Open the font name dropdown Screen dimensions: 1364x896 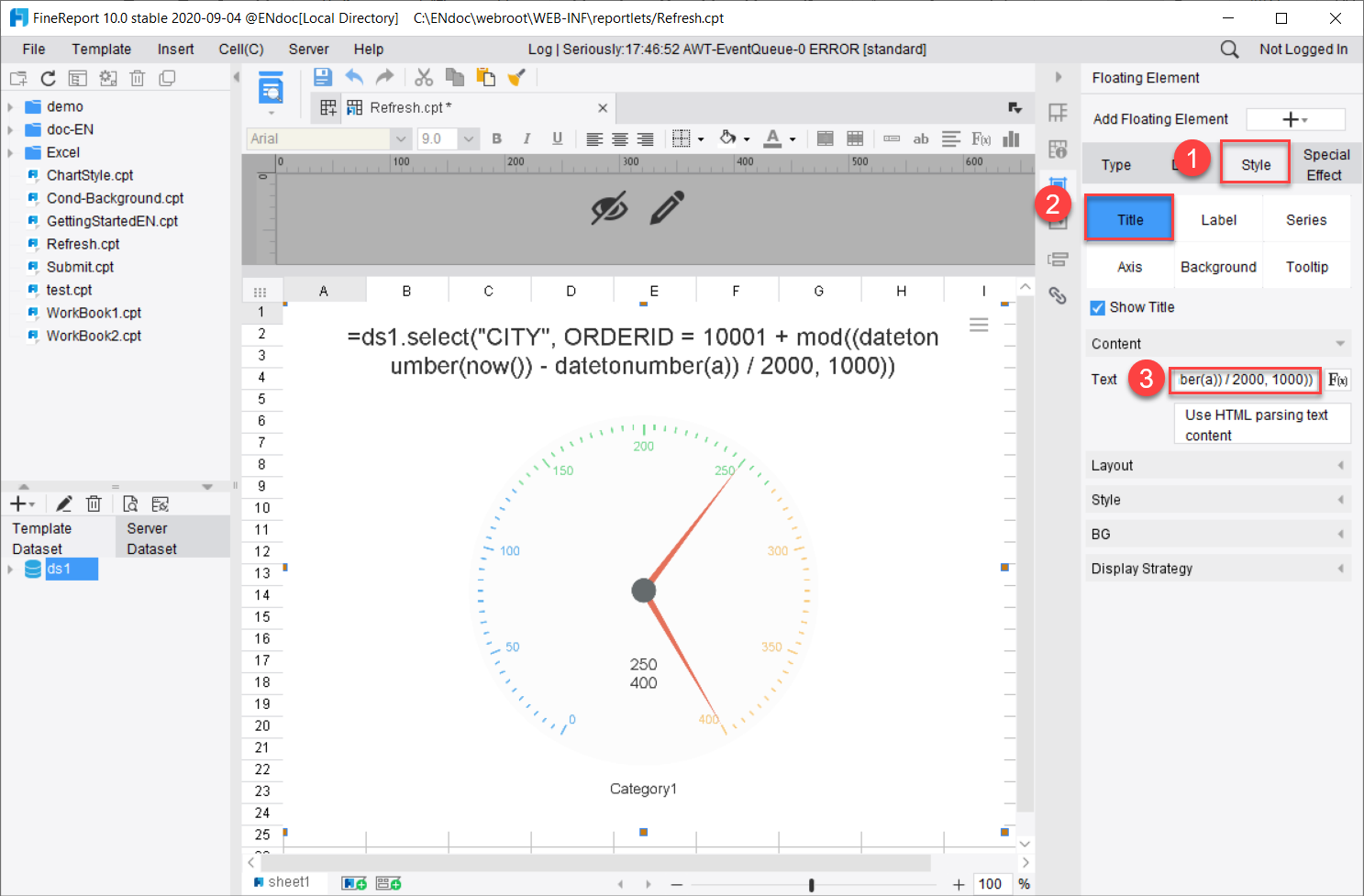(x=400, y=138)
